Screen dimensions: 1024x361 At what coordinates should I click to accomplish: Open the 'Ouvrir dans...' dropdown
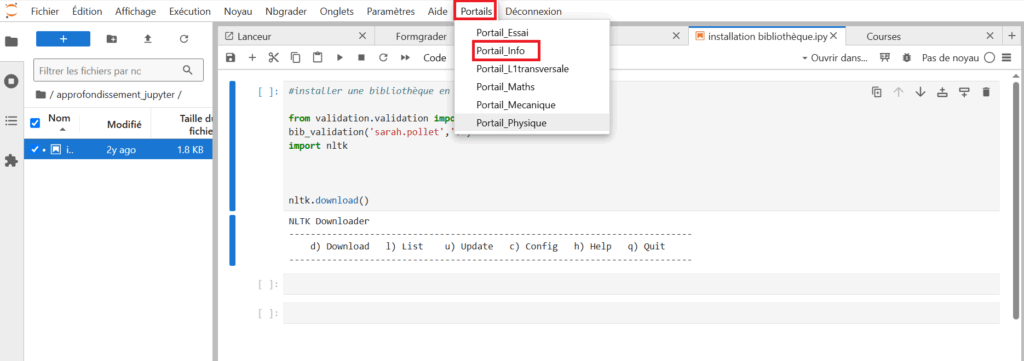point(835,57)
